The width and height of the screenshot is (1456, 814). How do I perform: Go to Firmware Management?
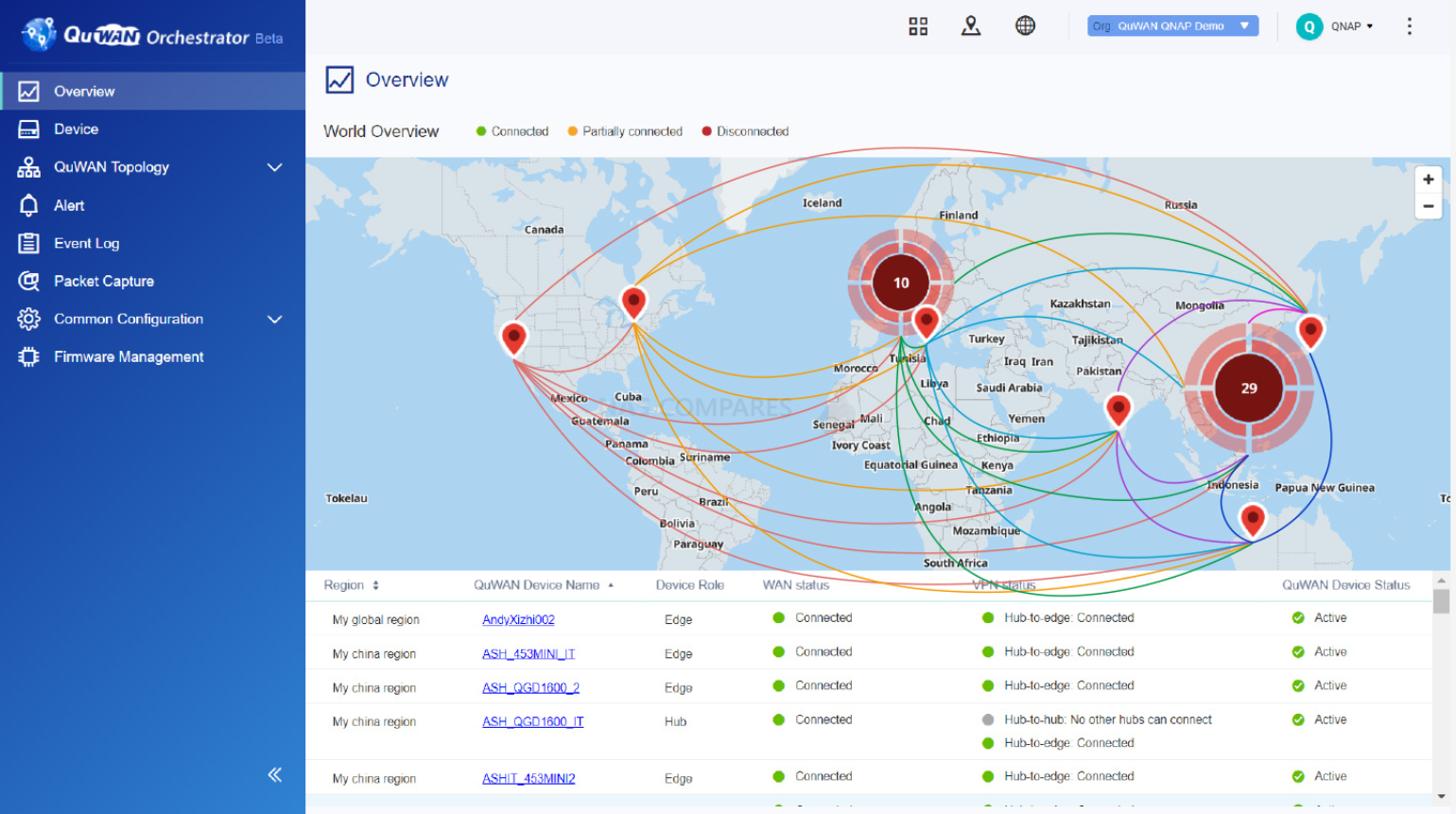(x=129, y=356)
